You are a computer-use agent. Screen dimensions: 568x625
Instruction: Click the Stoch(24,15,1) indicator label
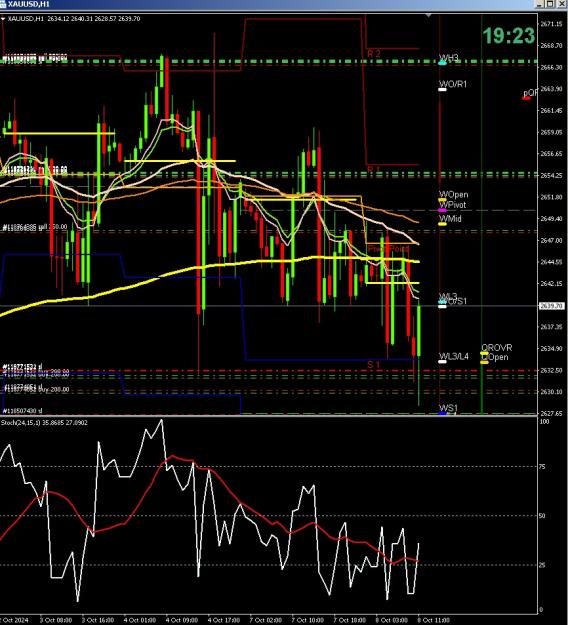18,423
